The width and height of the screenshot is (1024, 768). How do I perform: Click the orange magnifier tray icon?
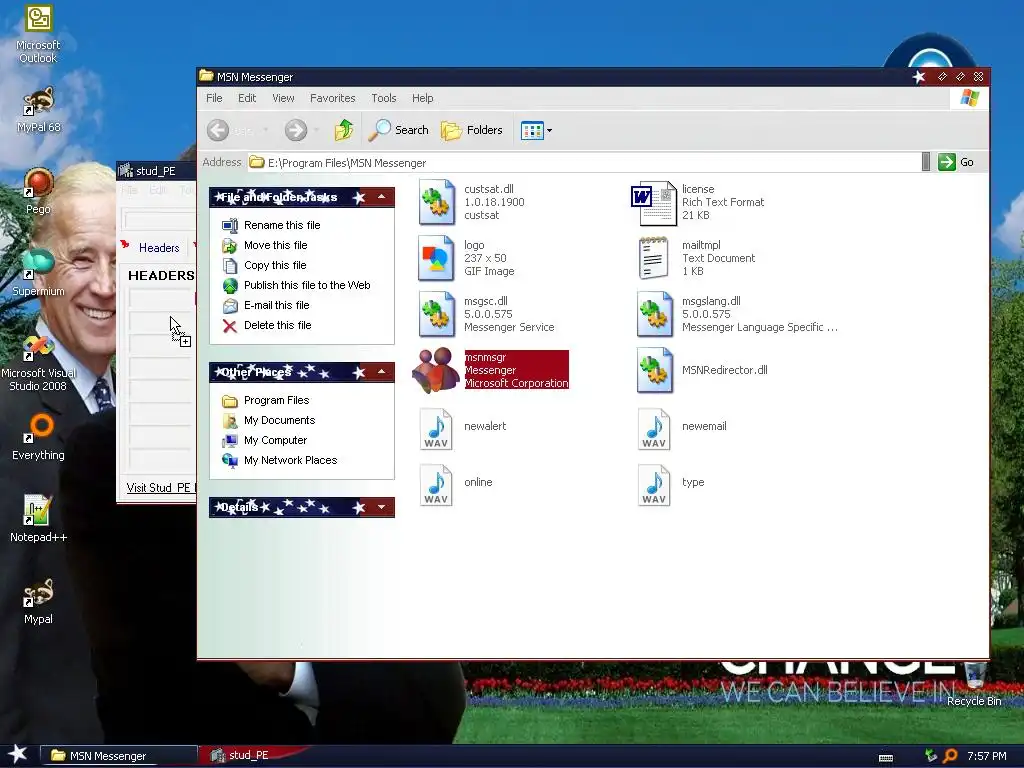coord(950,756)
